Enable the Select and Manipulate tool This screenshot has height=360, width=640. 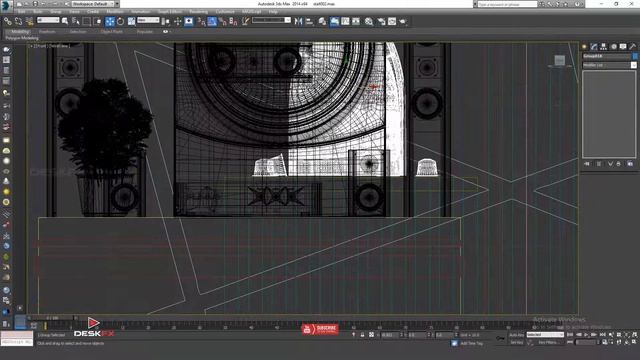point(178,21)
